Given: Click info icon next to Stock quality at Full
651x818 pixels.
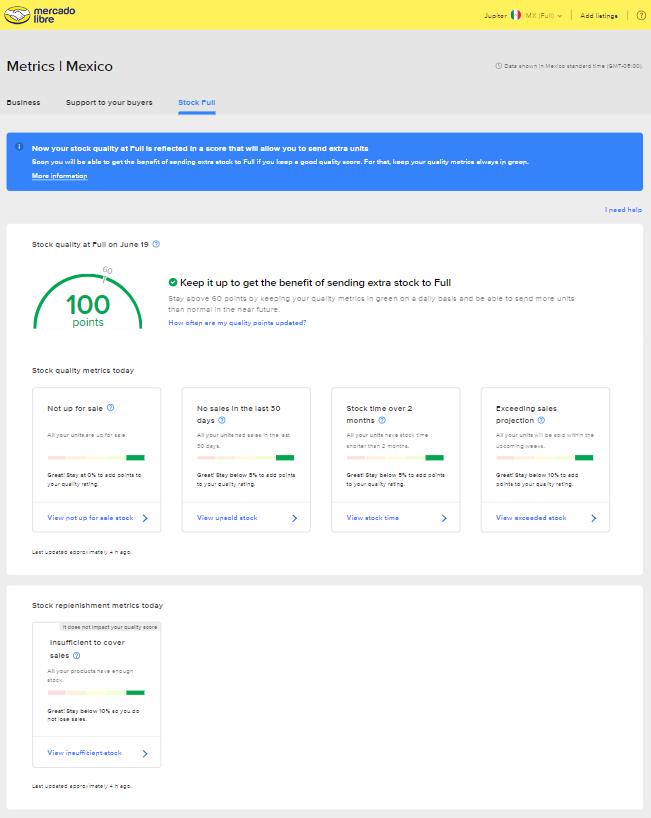Looking at the screenshot, I should pyautogui.click(x=156, y=244).
